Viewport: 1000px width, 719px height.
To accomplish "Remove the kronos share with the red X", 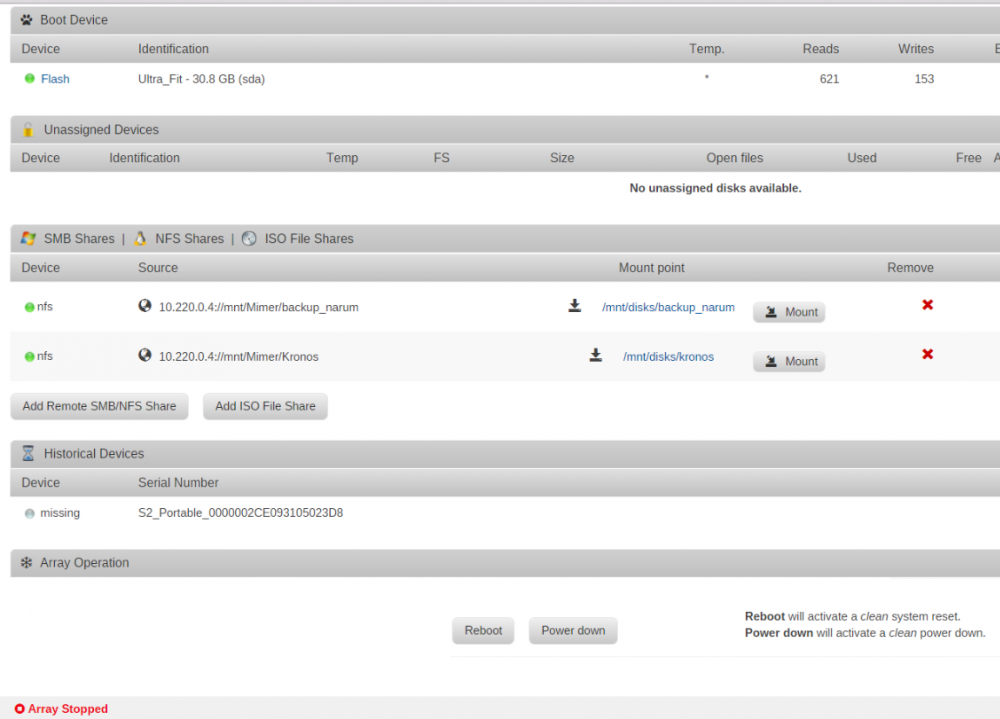I will click(927, 354).
